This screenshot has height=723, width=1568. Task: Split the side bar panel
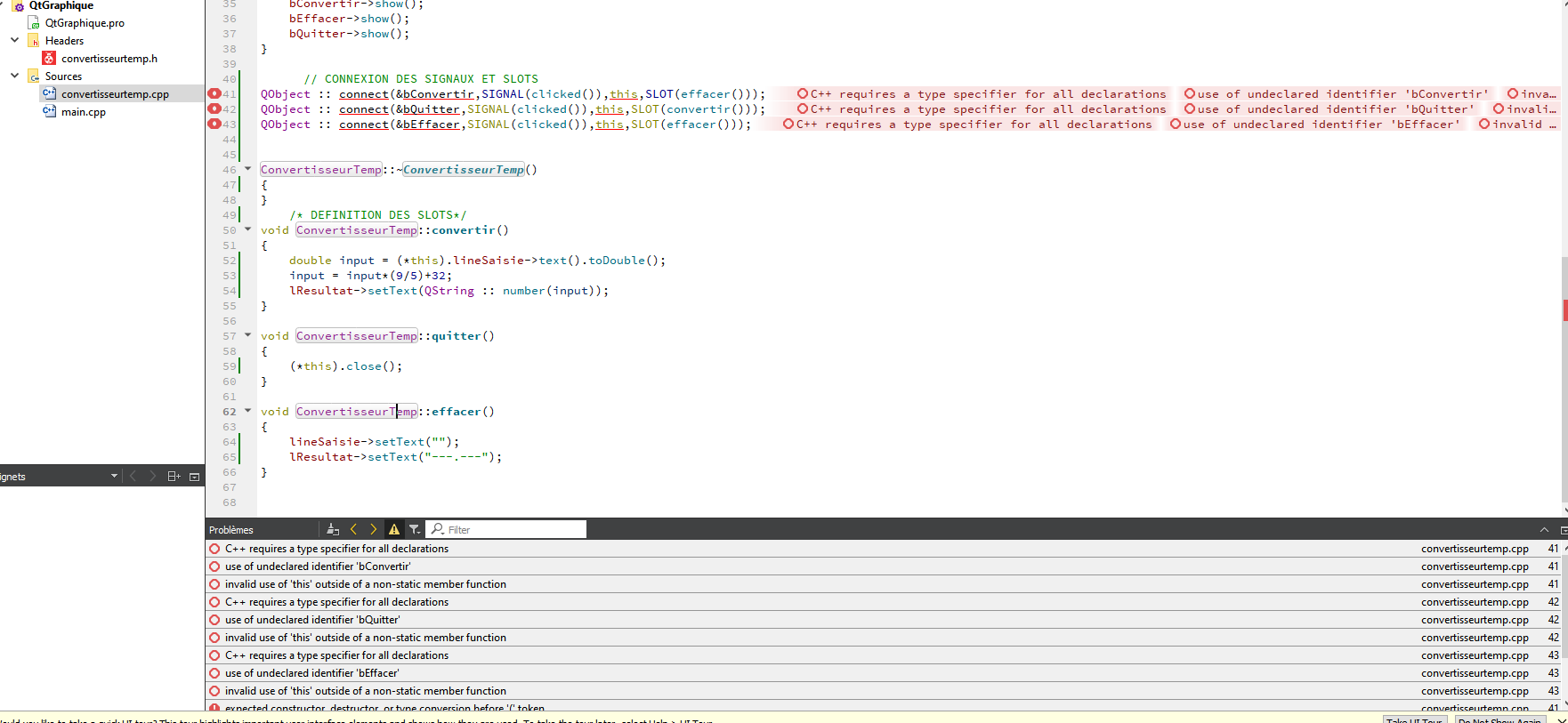174,476
